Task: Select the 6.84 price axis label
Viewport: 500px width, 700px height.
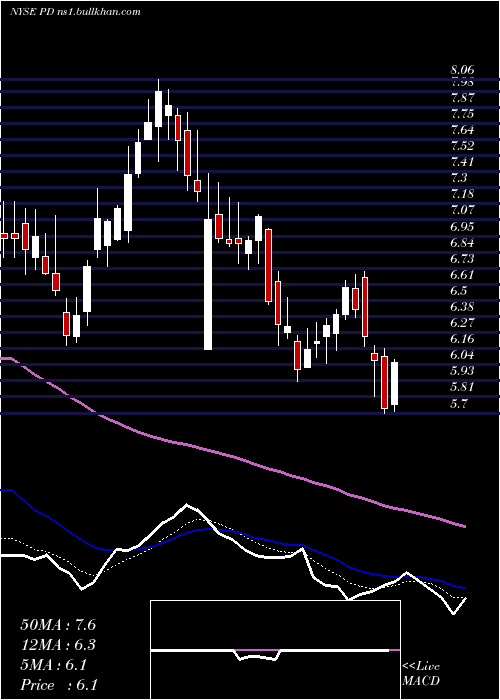Action: pyautogui.click(x=462, y=242)
